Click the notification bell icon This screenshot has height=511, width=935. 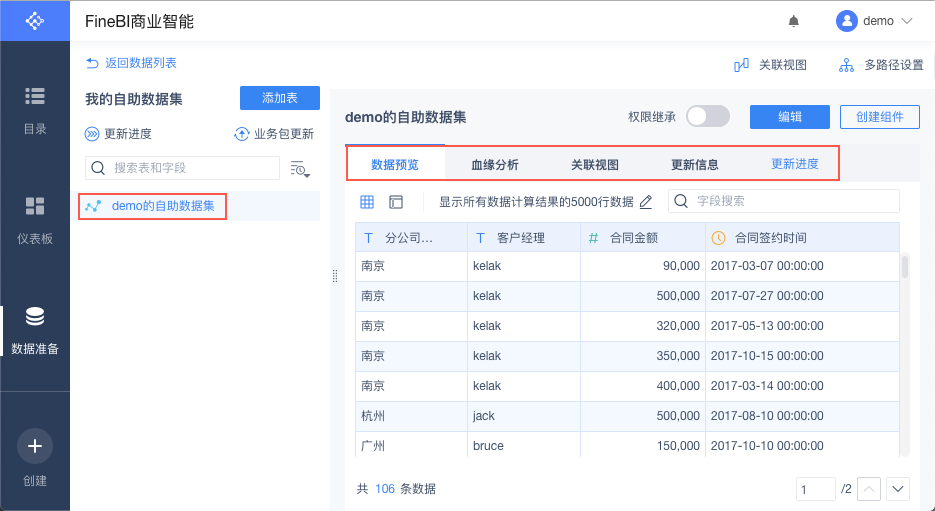[x=794, y=21]
